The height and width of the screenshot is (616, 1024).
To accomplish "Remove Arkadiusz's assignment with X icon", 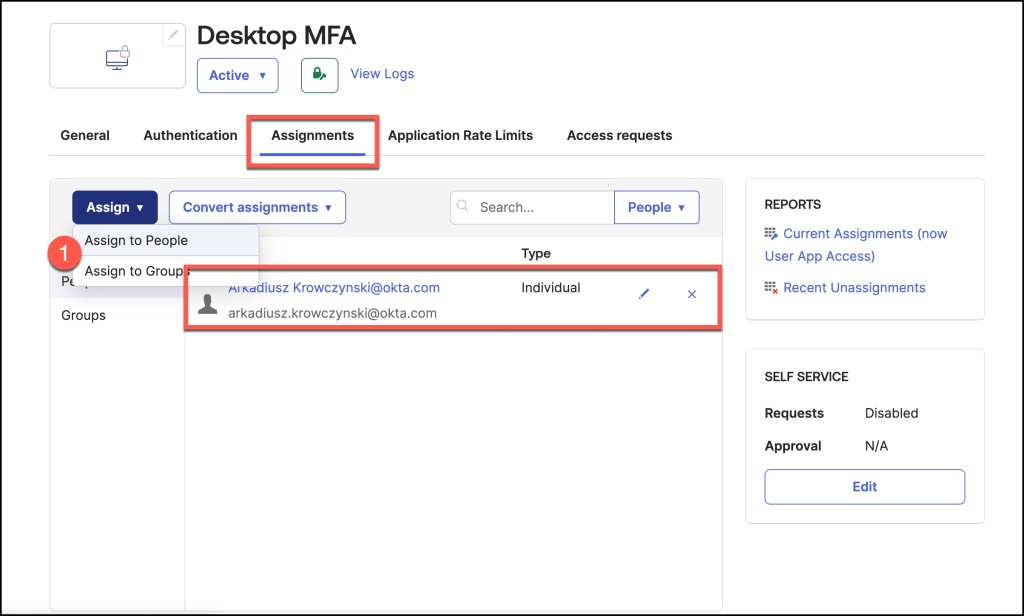I will [x=692, y=294].
